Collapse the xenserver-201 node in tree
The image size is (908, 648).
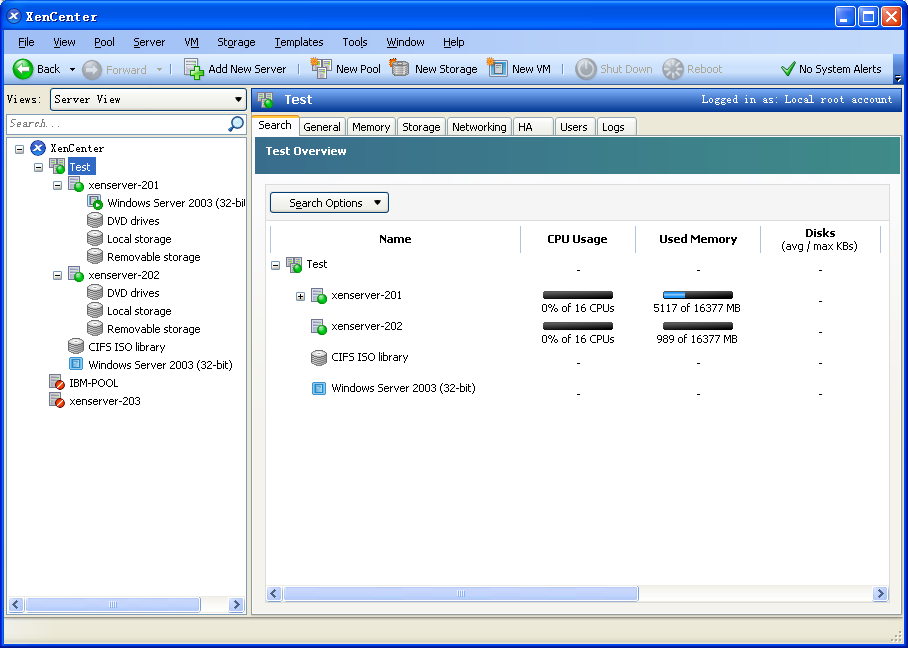tap(57, 185)
